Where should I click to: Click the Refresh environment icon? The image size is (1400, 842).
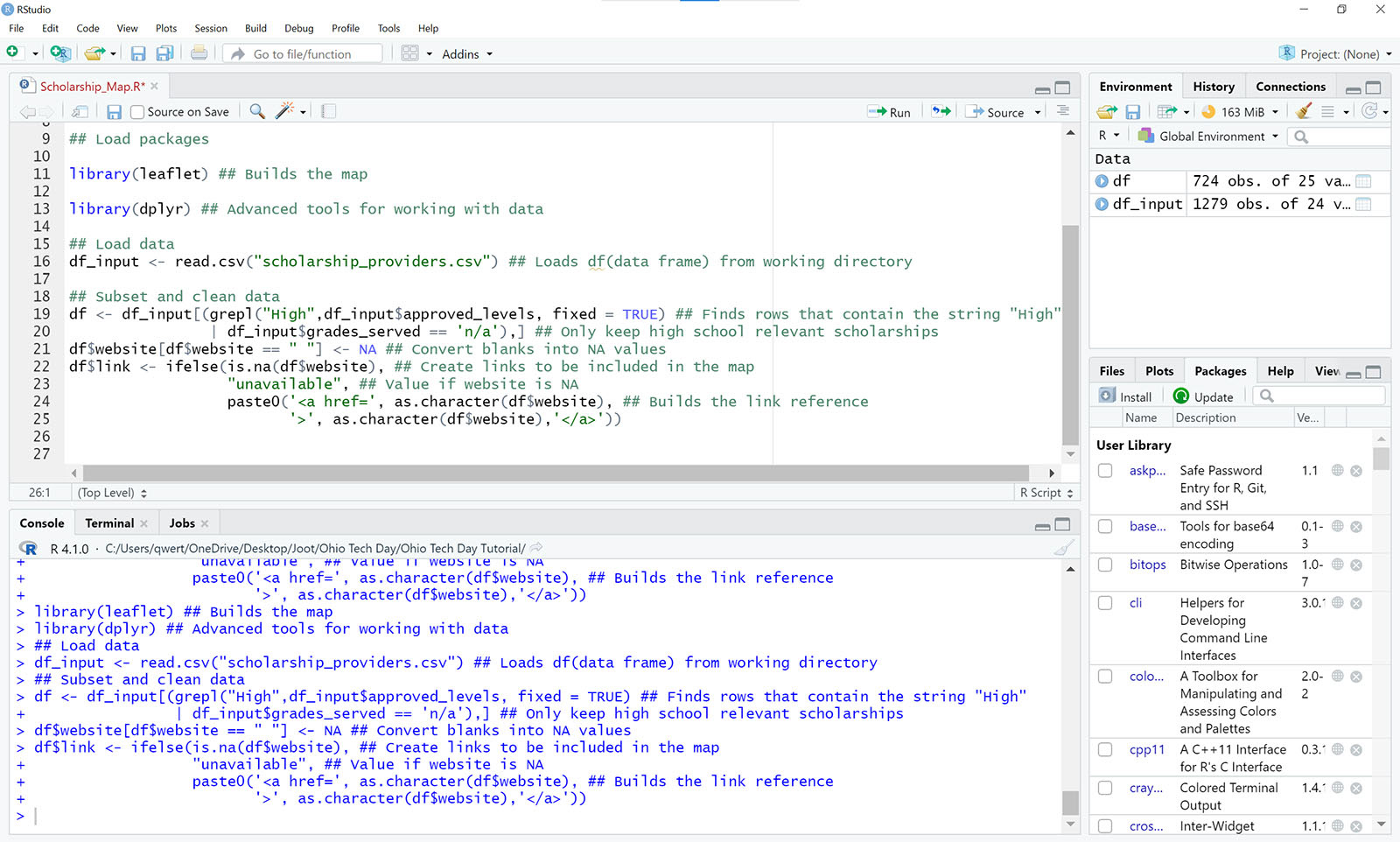tap(1369, 111)
